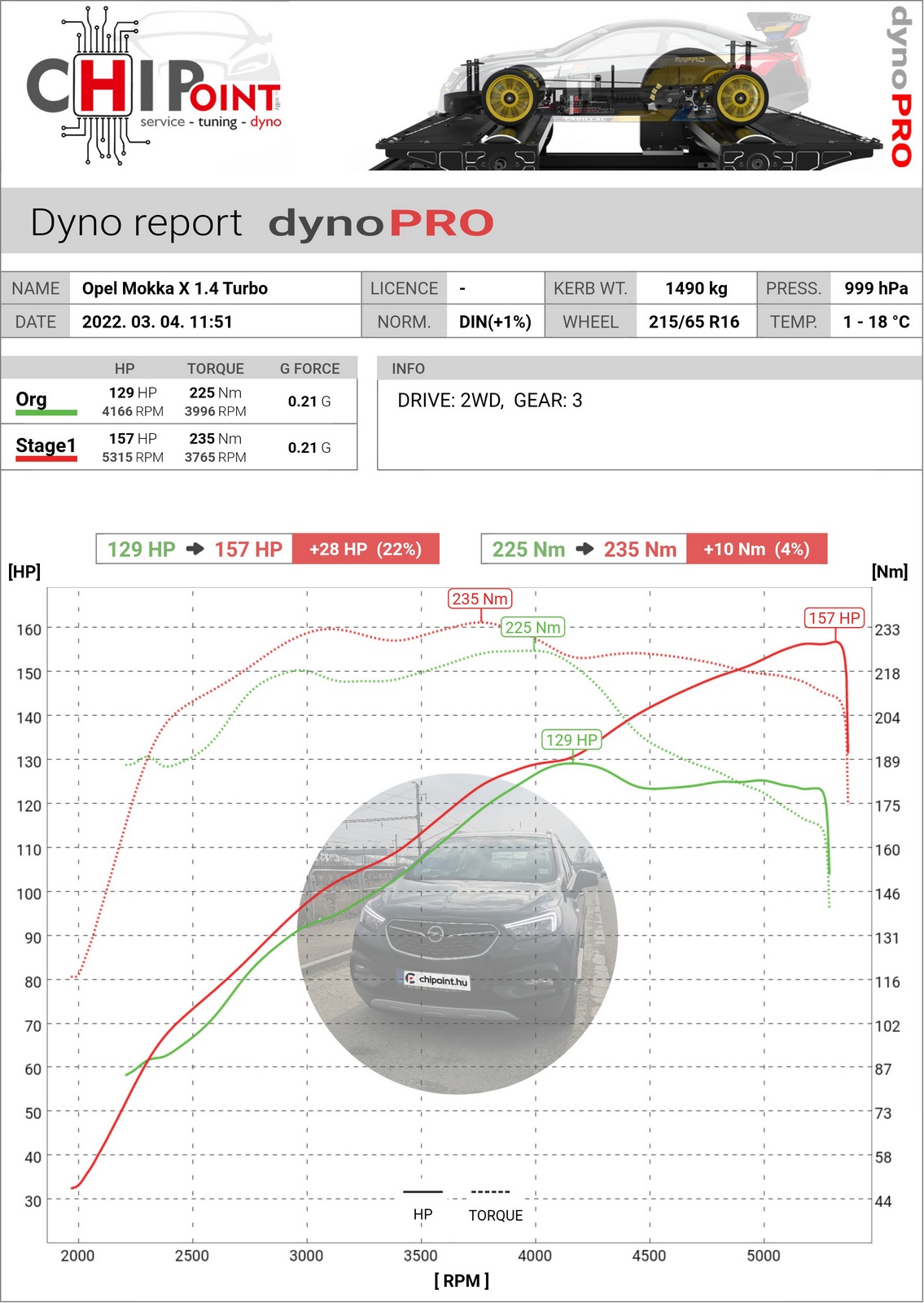Click the chipoint.hu license plate link
Image resolution: width=924 pixels, height=1303 pixels.
point(437,980)
